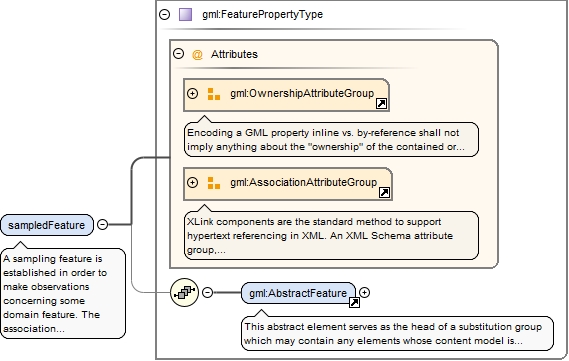Select the gml:FeaturePropertyType label
The height and width of the screenshot is (361, 569).
262,15
